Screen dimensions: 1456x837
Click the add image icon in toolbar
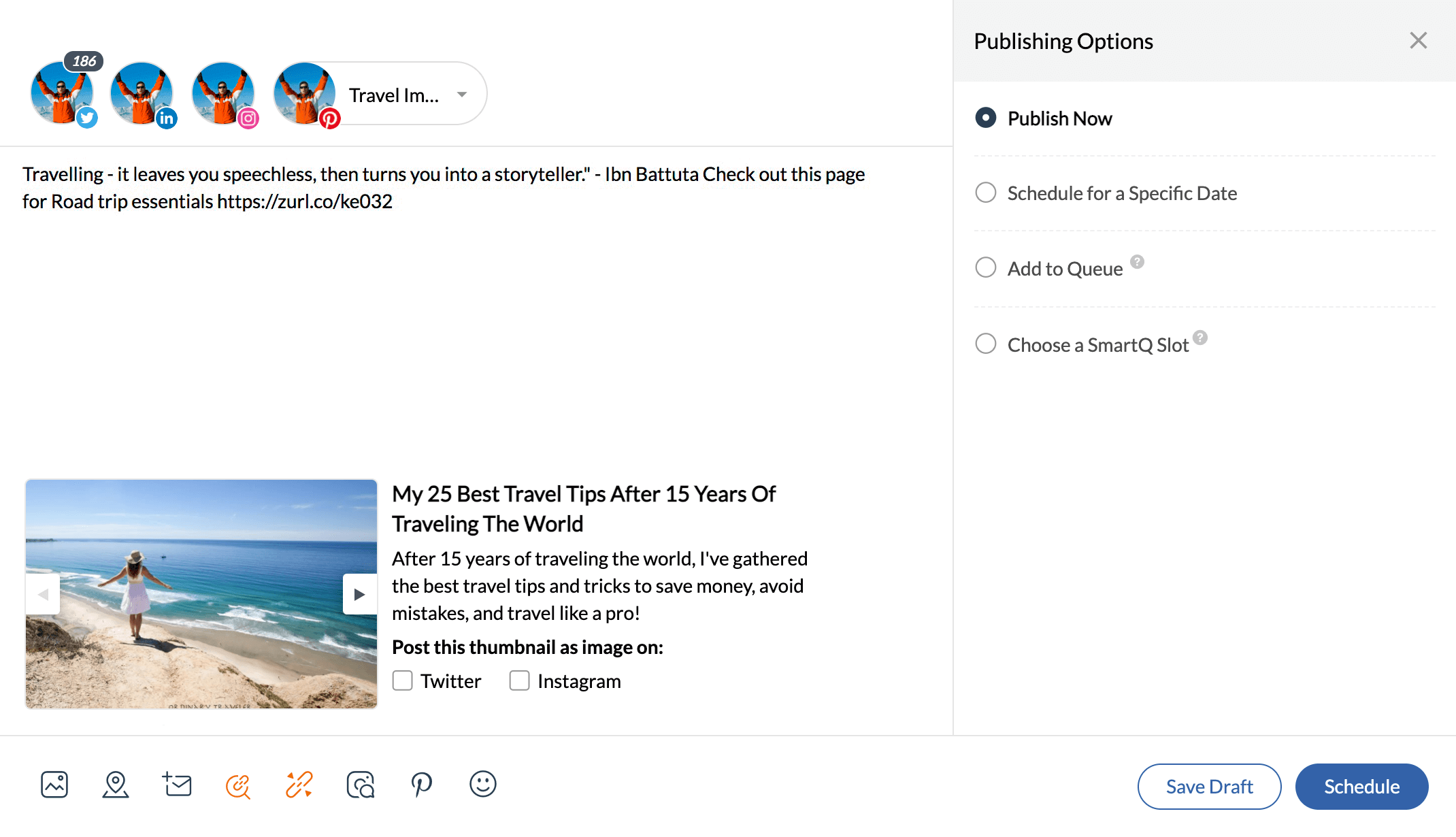(x=54, y=785)
